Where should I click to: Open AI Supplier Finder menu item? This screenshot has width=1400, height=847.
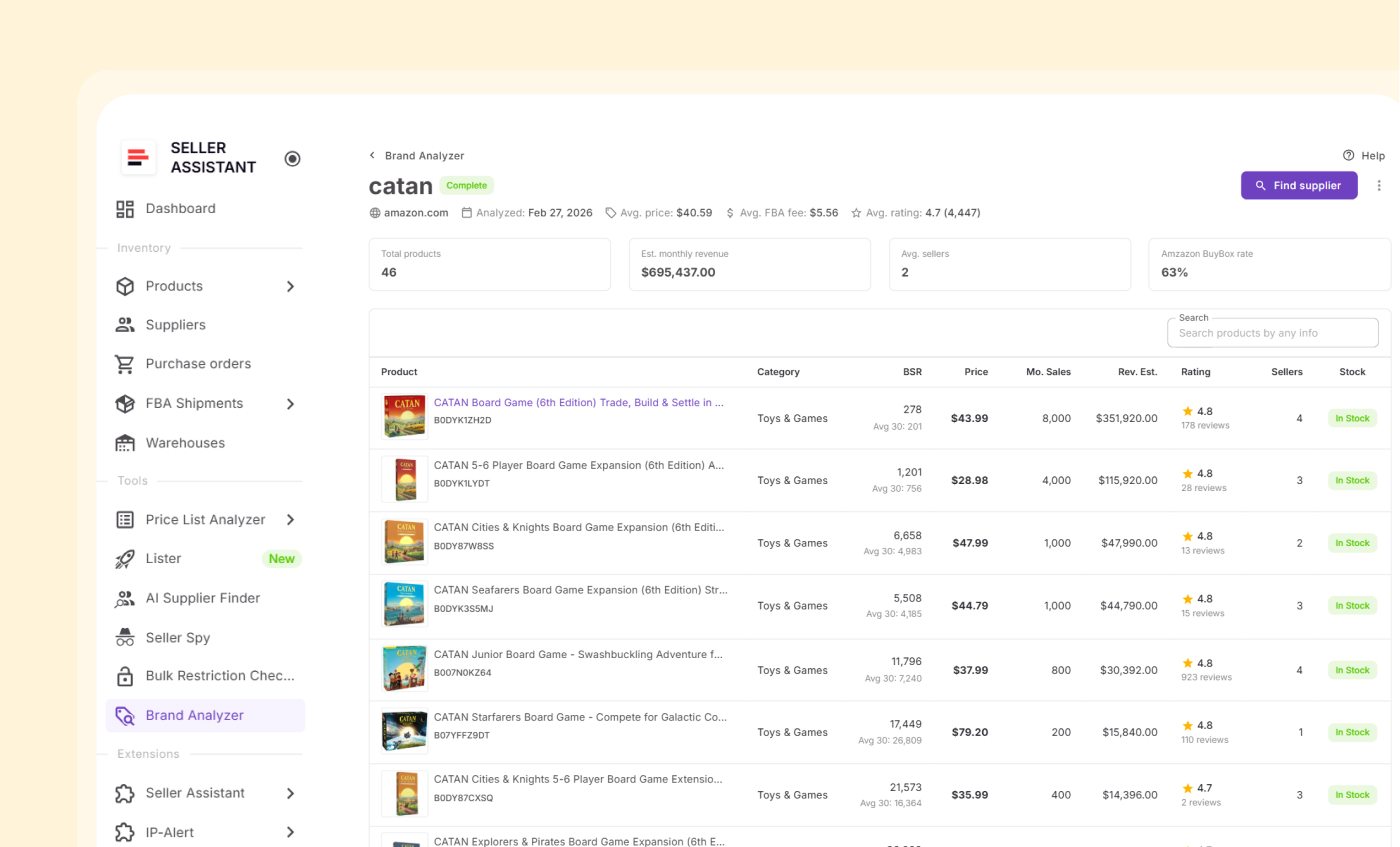202,598
